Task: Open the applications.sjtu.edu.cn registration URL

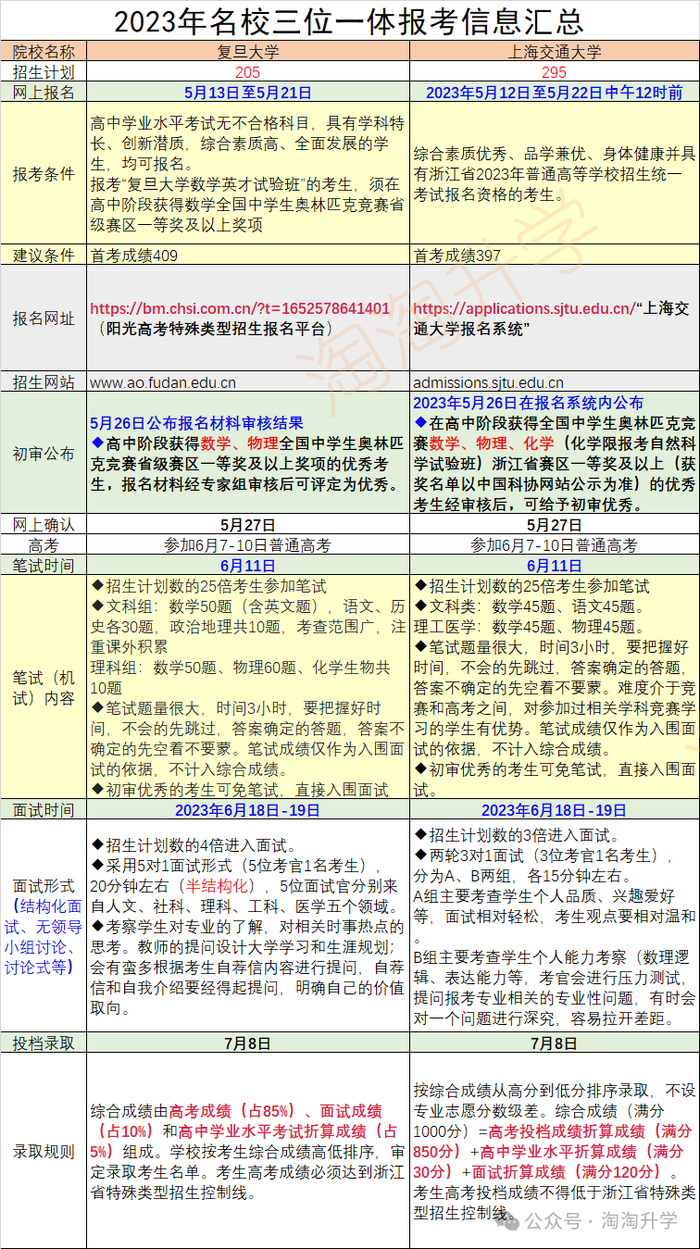Action: (x=523, y=308)
